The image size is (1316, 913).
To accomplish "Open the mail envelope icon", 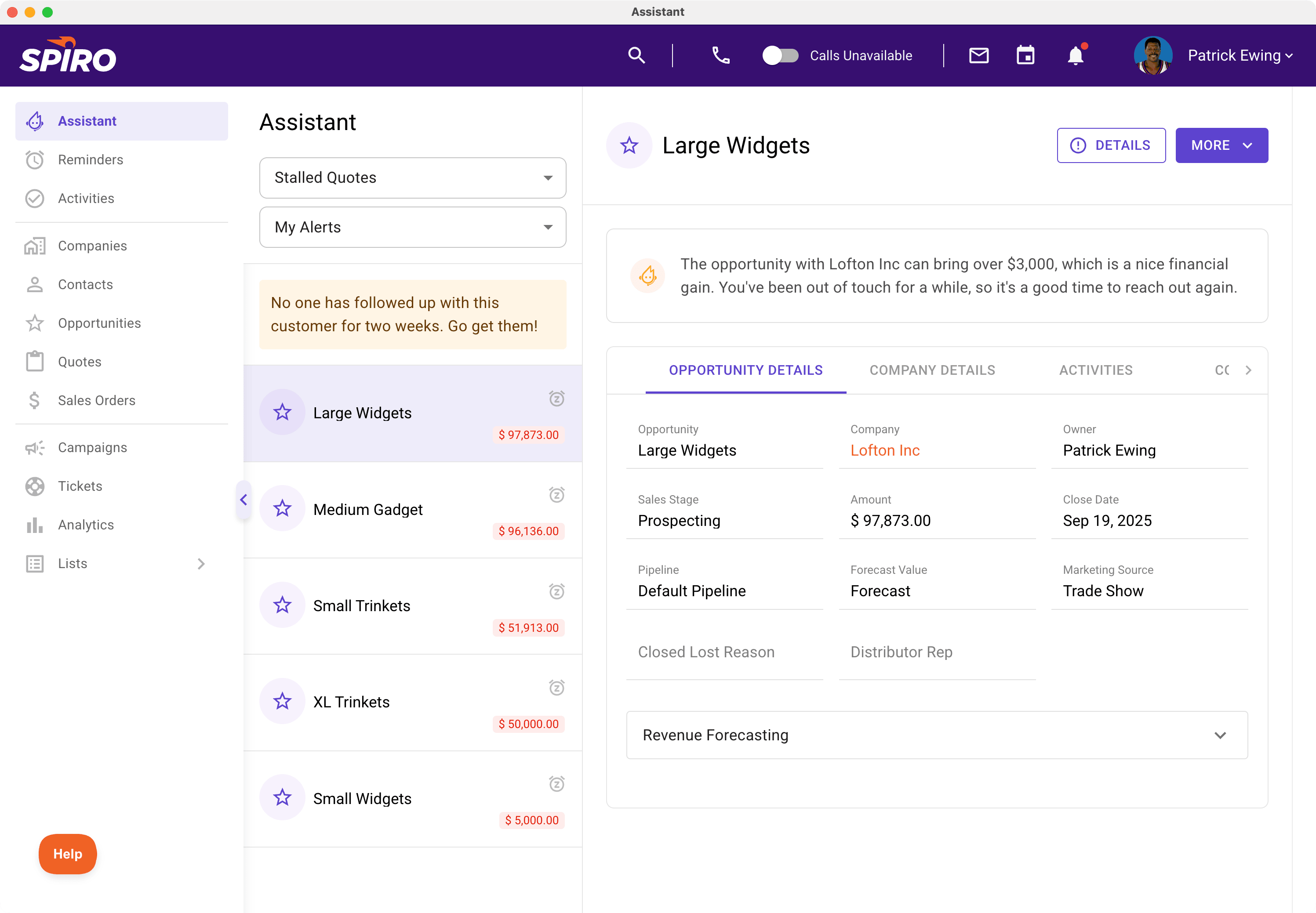I will 979,55.
